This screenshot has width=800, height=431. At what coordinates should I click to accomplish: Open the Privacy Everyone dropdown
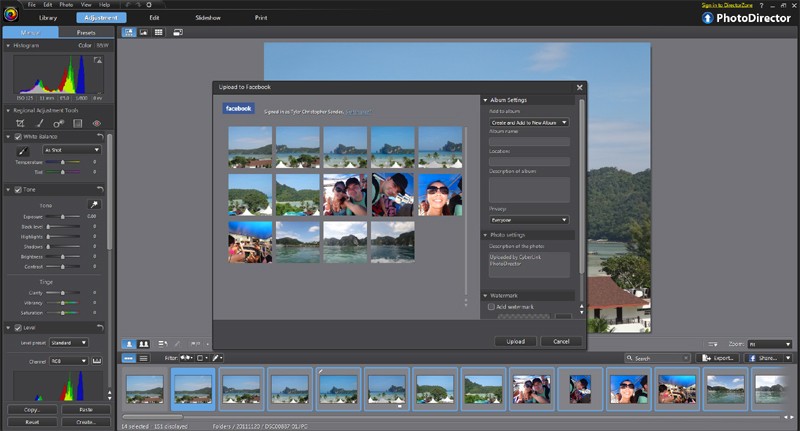529,220
